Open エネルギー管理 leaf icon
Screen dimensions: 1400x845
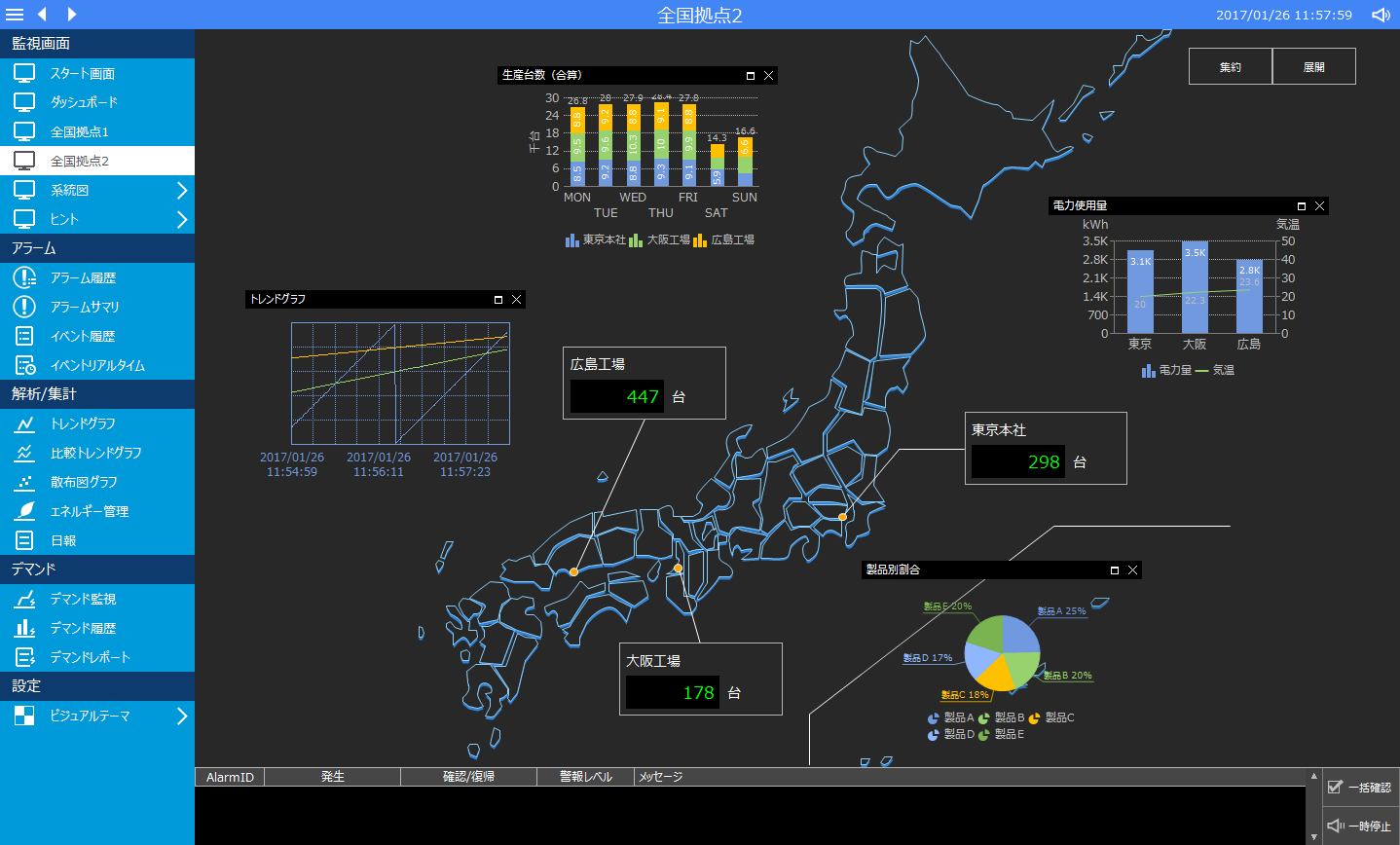point(24,511)
